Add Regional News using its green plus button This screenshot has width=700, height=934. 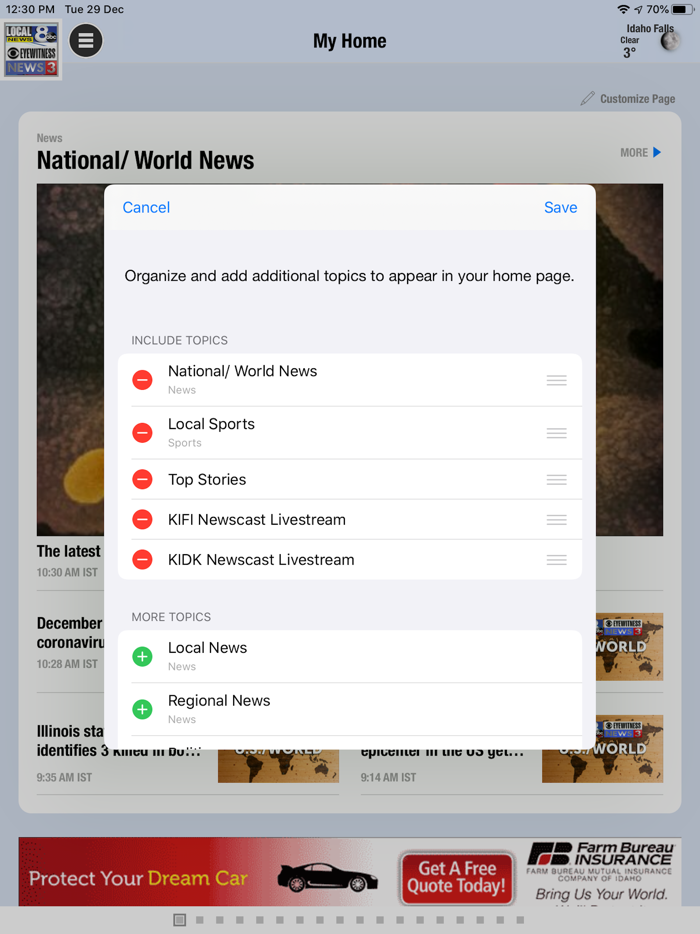pos(142,709)
